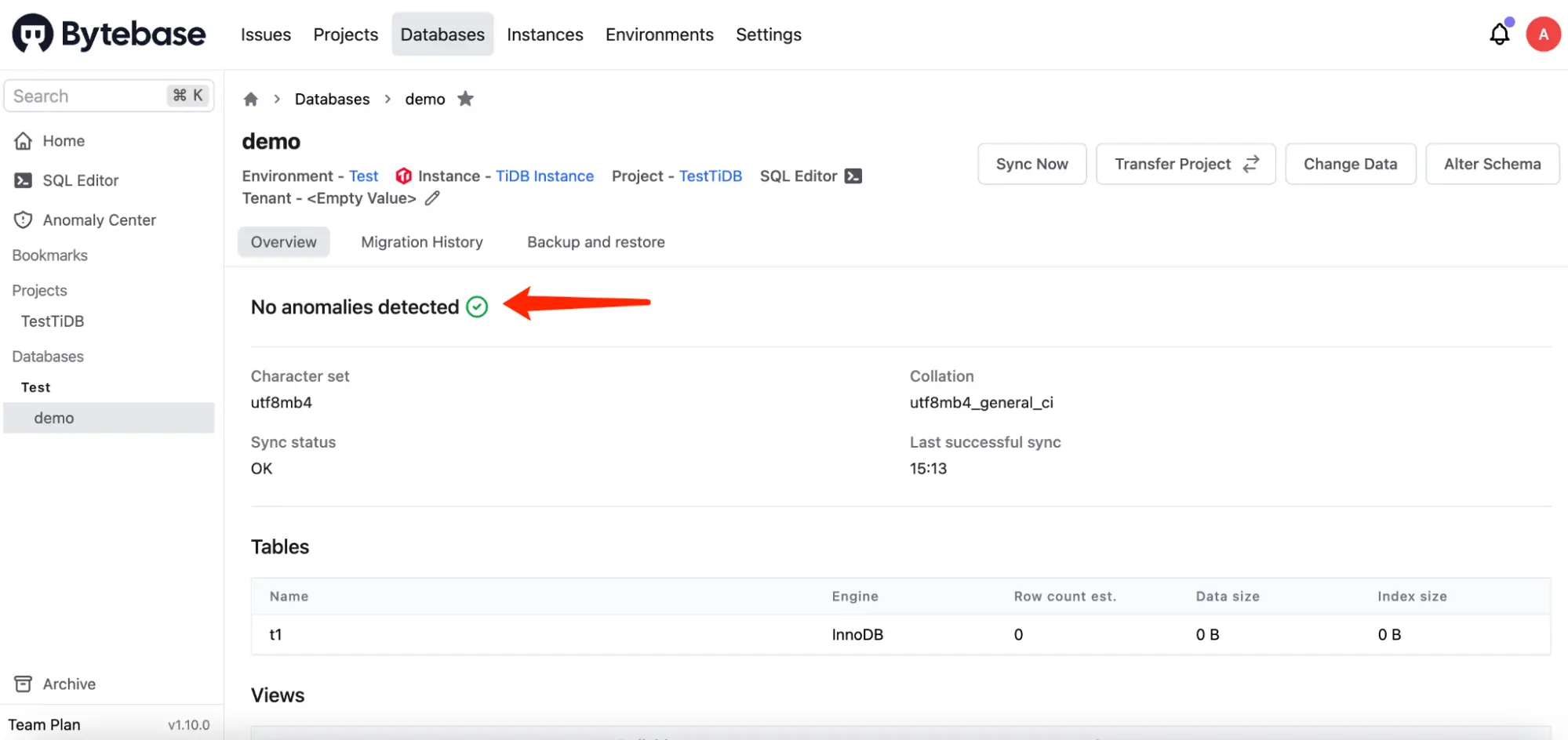Click the utf8mb4_general_ci collation value
Viewport: 1568px width, 740px height.
coord(981,403)
